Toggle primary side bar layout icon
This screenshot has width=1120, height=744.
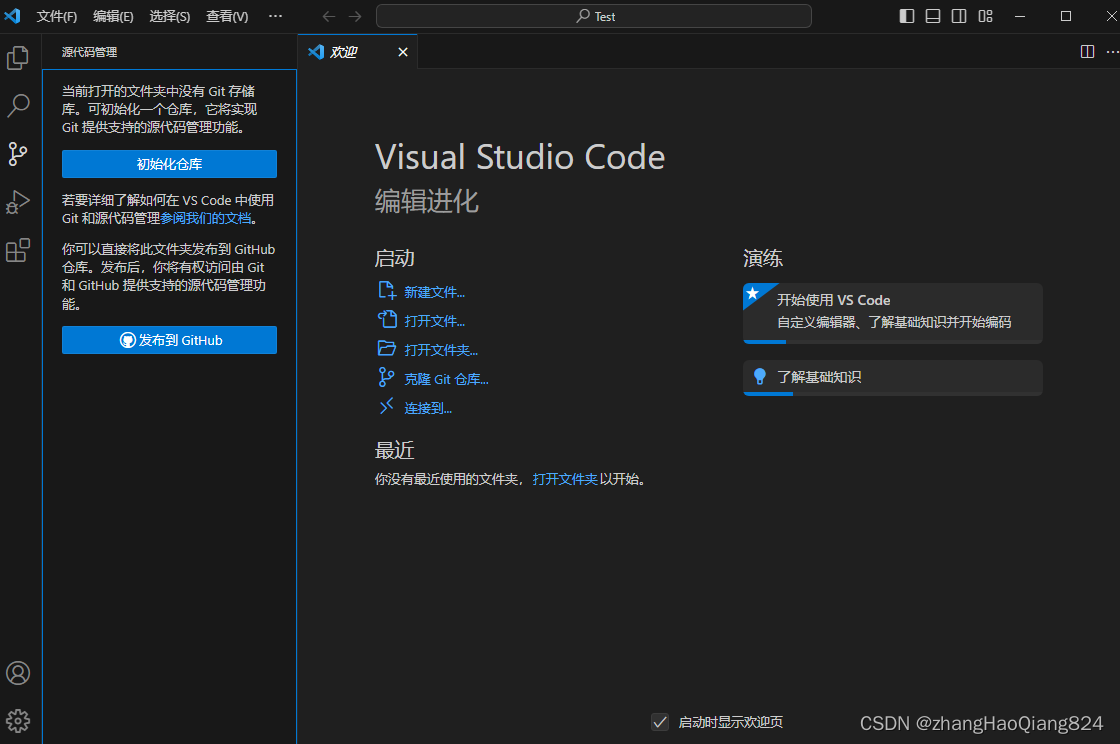coord(906,16)
